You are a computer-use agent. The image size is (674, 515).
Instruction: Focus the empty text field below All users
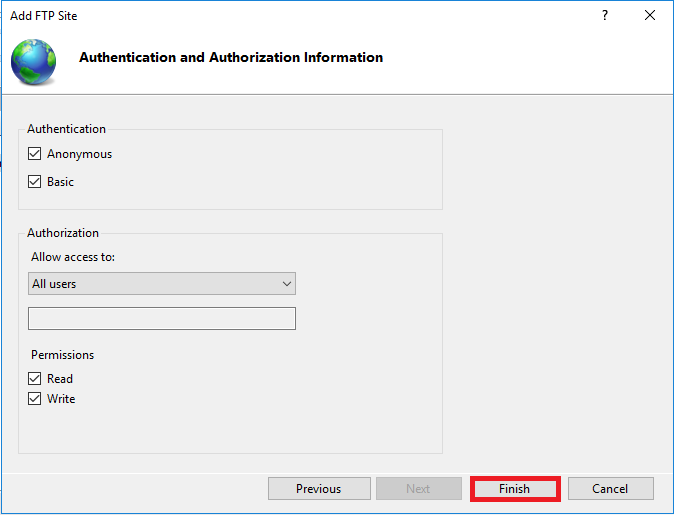click(x=162, y=319)
